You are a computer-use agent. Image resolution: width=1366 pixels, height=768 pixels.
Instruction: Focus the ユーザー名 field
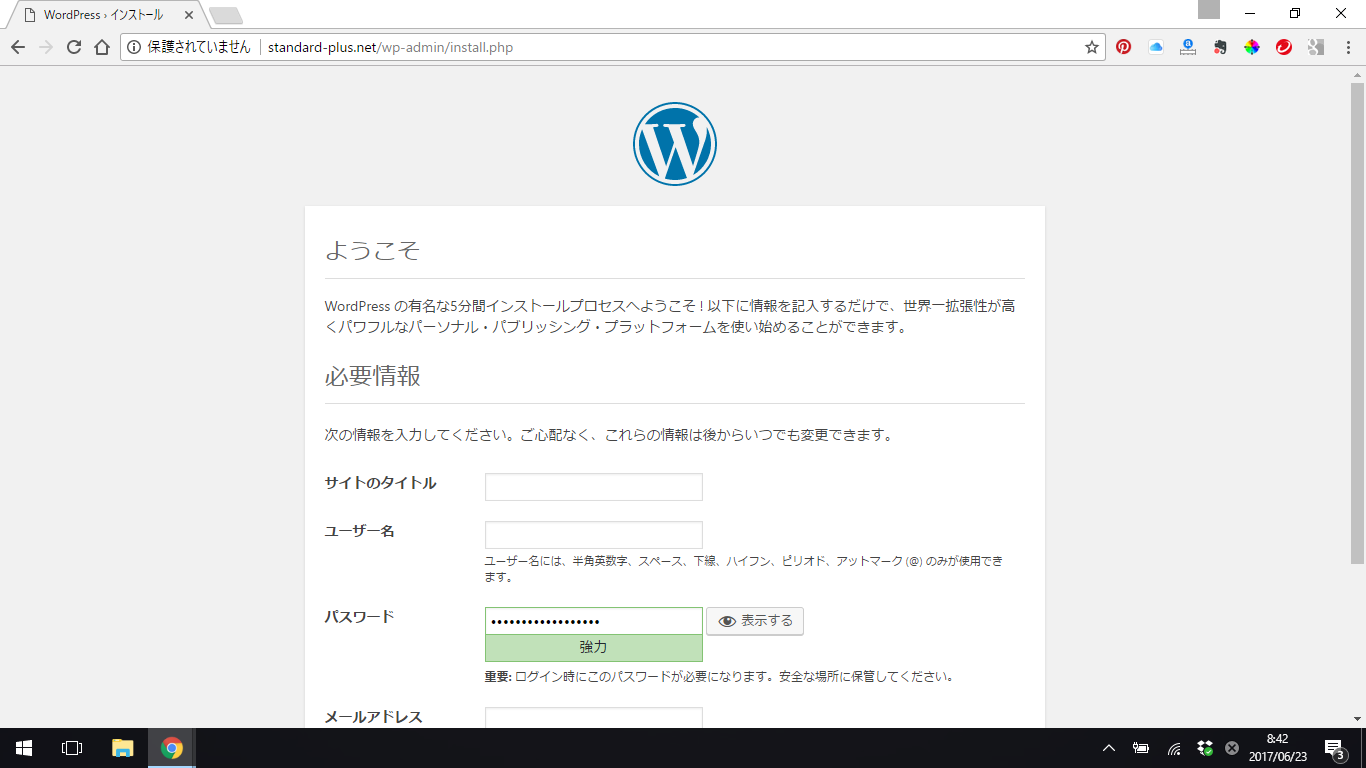(594, 535)
